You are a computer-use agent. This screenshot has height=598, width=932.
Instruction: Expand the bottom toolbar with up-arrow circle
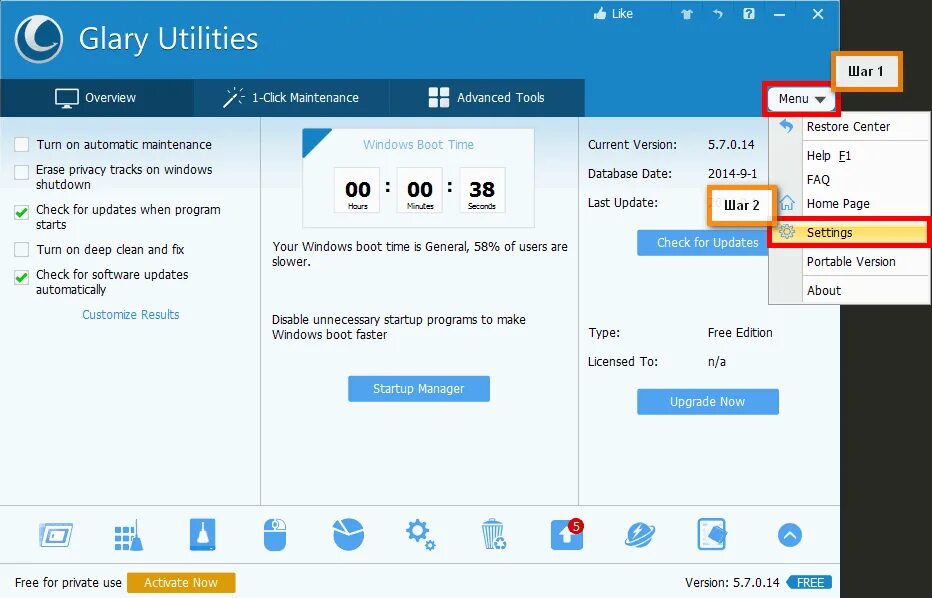pos(789,536)
